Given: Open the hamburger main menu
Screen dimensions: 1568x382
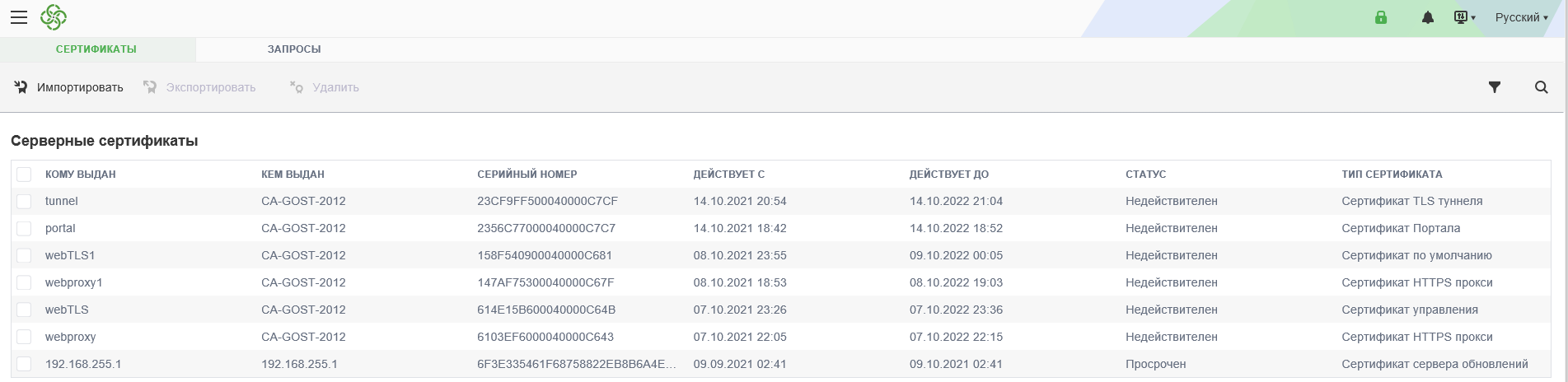Looking at the screenshot, I should point(19,17).
